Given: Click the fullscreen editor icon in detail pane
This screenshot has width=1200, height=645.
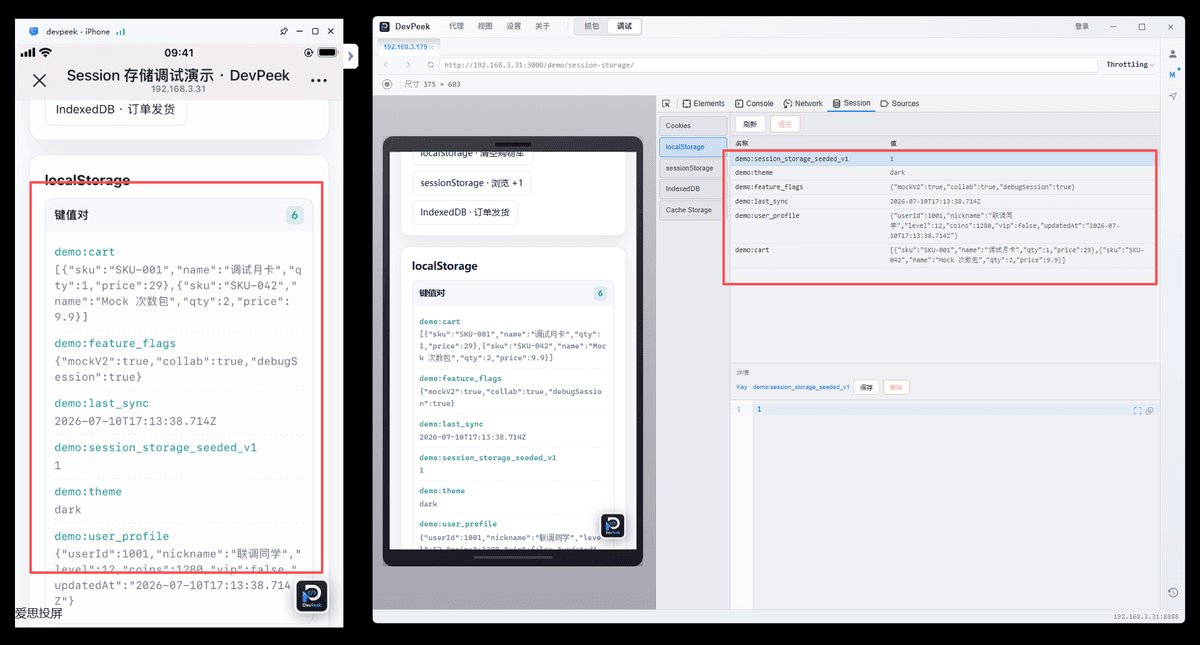Looking at the screenshot, I should pyautogui.click(x=1138, y=410).
